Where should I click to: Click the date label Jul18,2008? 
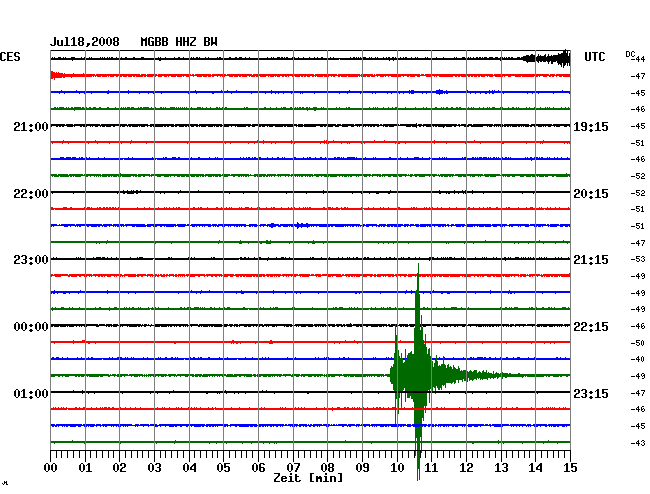[x=85, y=42]
